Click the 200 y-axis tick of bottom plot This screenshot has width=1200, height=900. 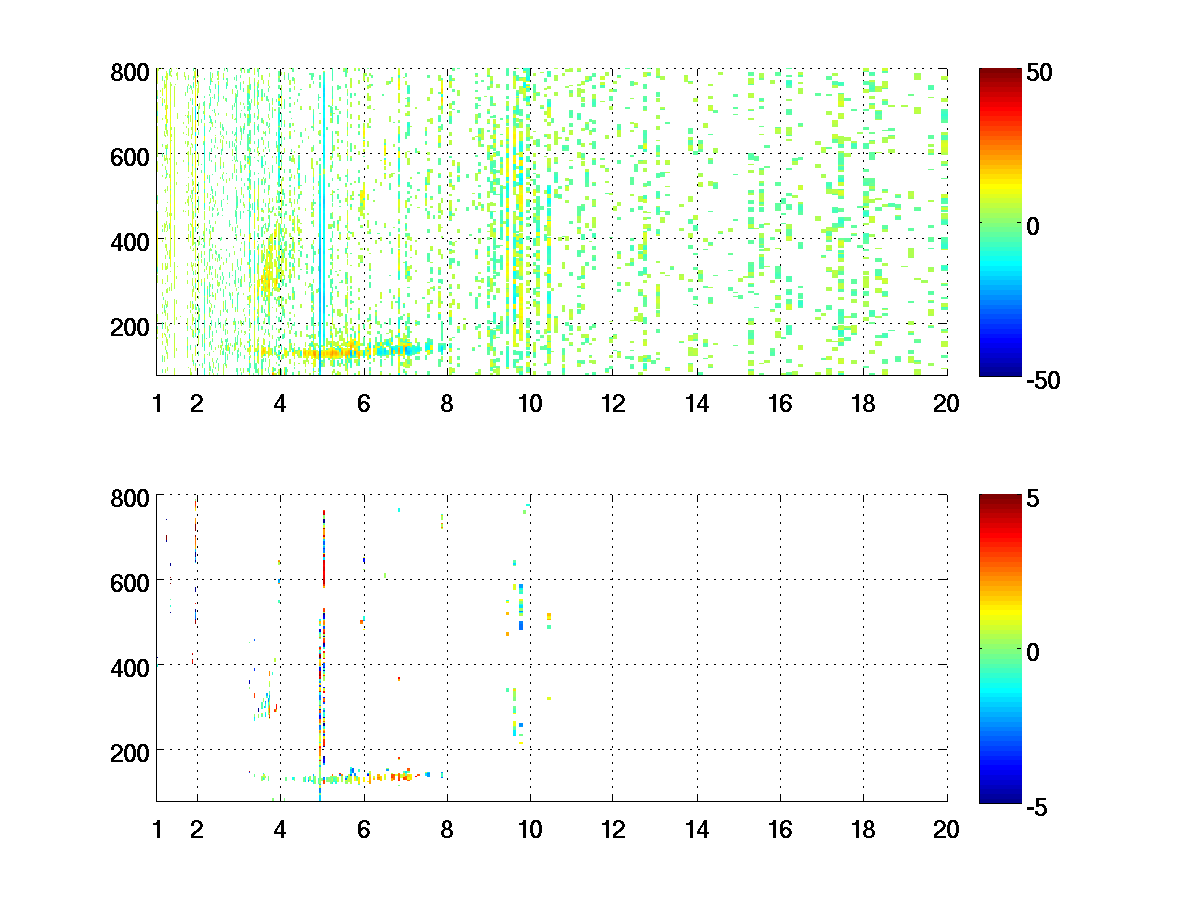click(130, 751)
